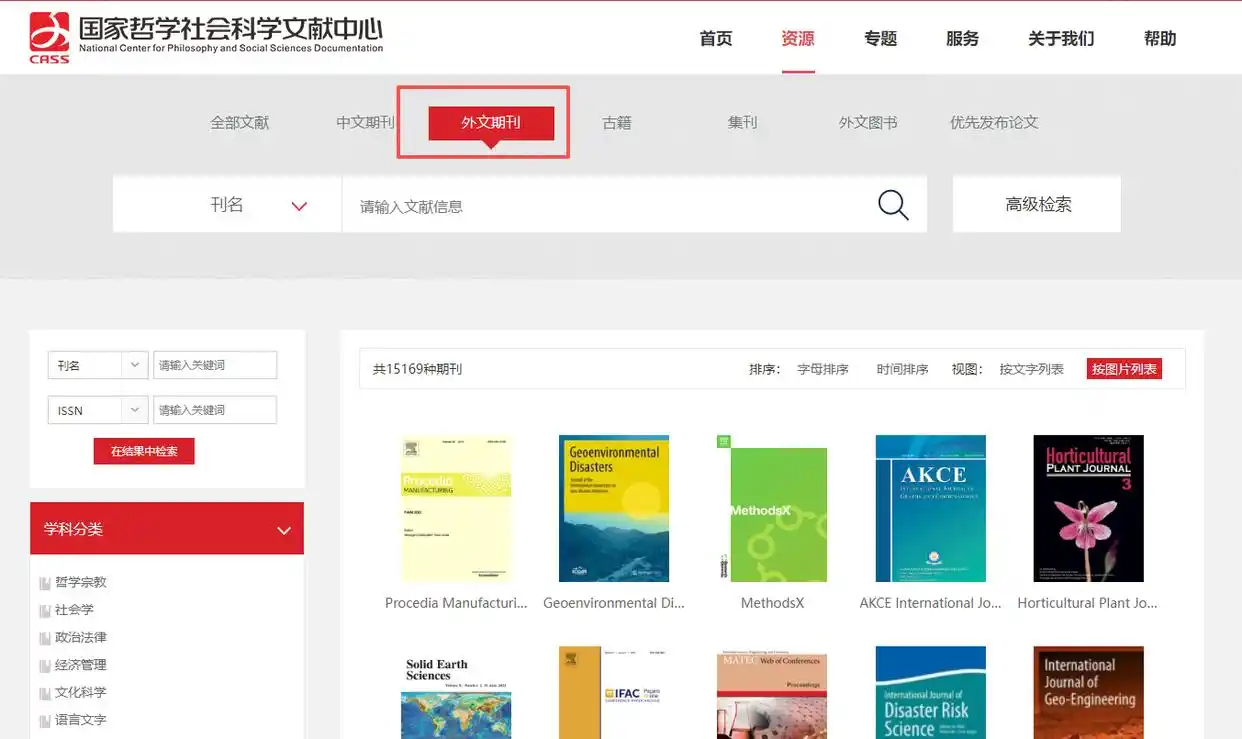This screenshot has width=1242, height=739.
Task: Click the 共15169种期刊 count text
Action: pos(418,369)
